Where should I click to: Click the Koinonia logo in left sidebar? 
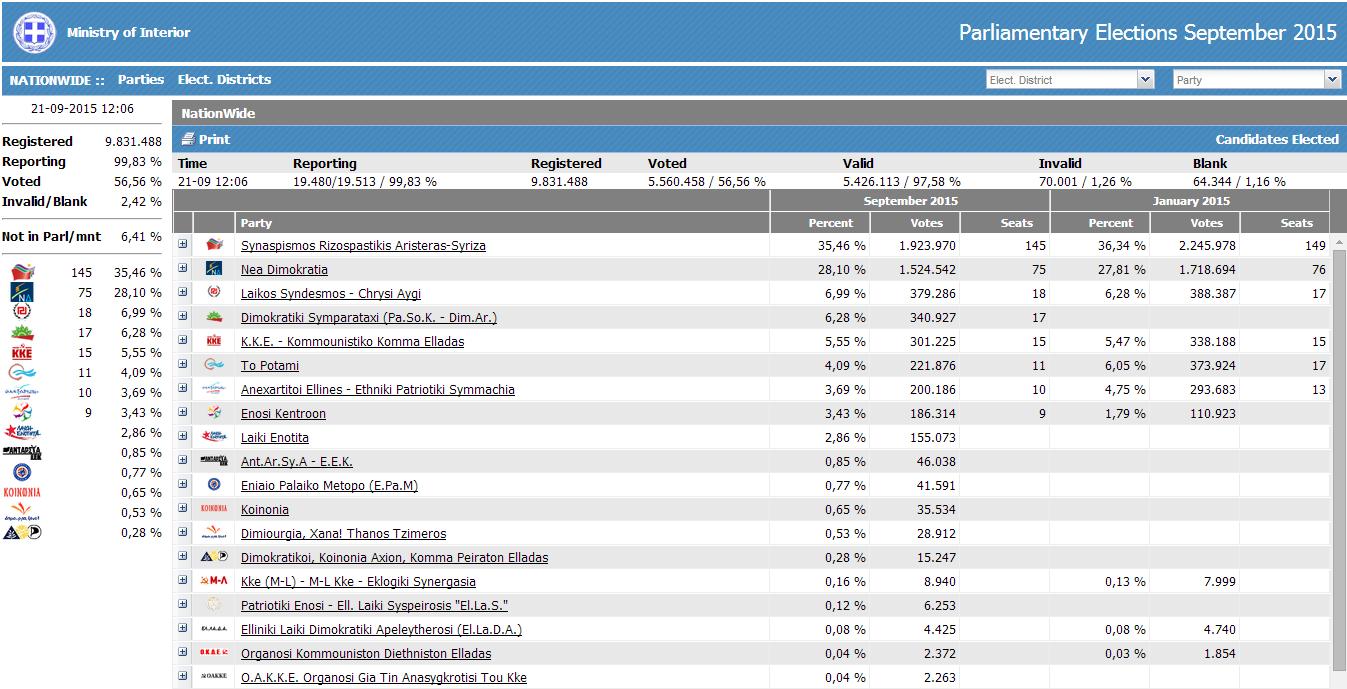click(22, 492)
